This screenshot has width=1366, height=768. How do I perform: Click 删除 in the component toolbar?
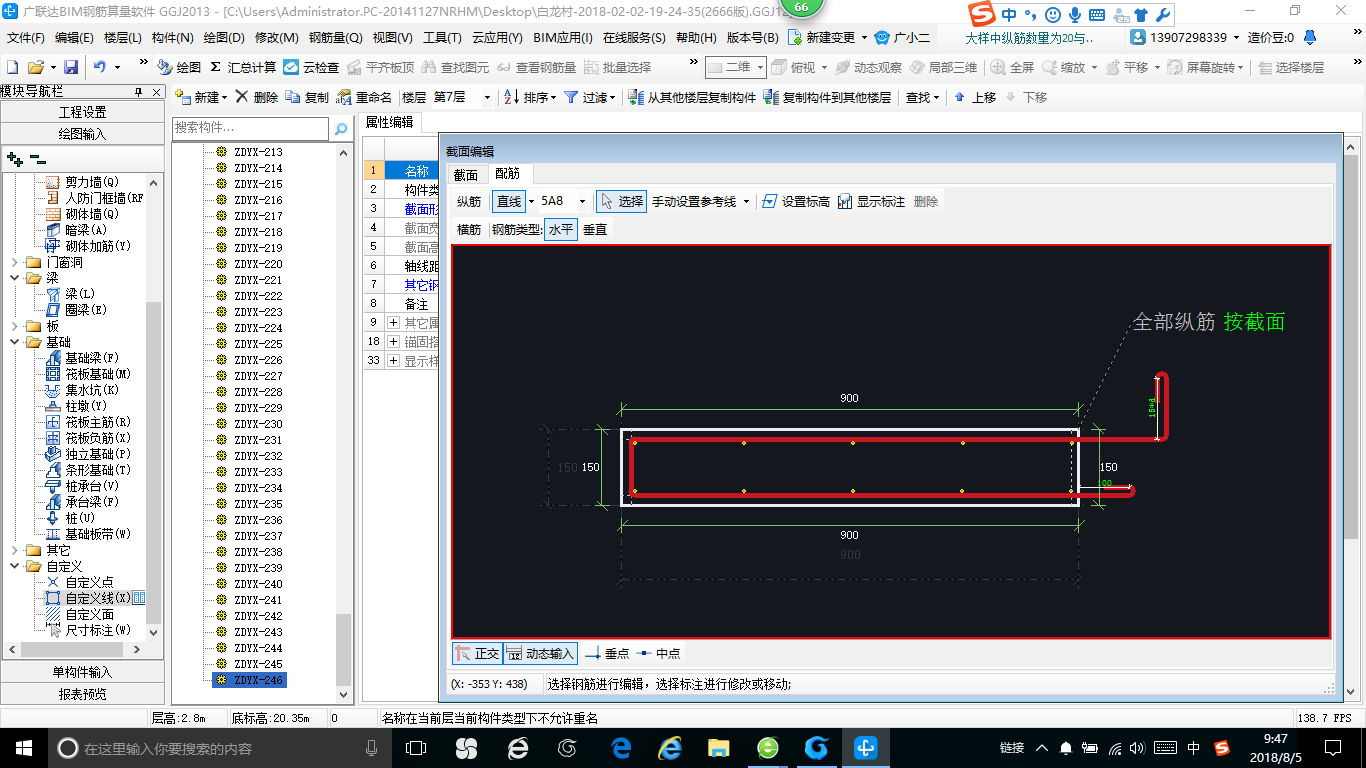click(257, 97)
